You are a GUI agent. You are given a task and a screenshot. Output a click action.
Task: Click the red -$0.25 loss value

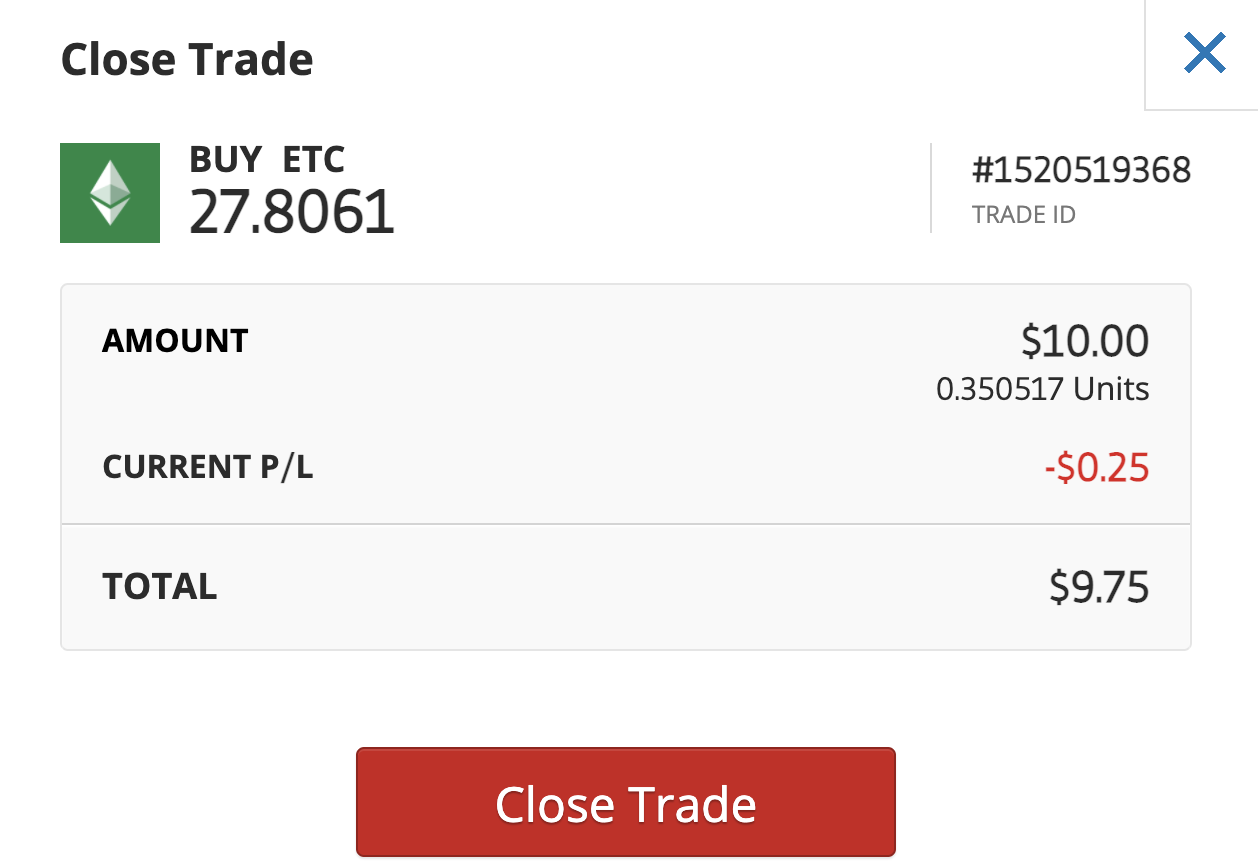[1097, 467]
